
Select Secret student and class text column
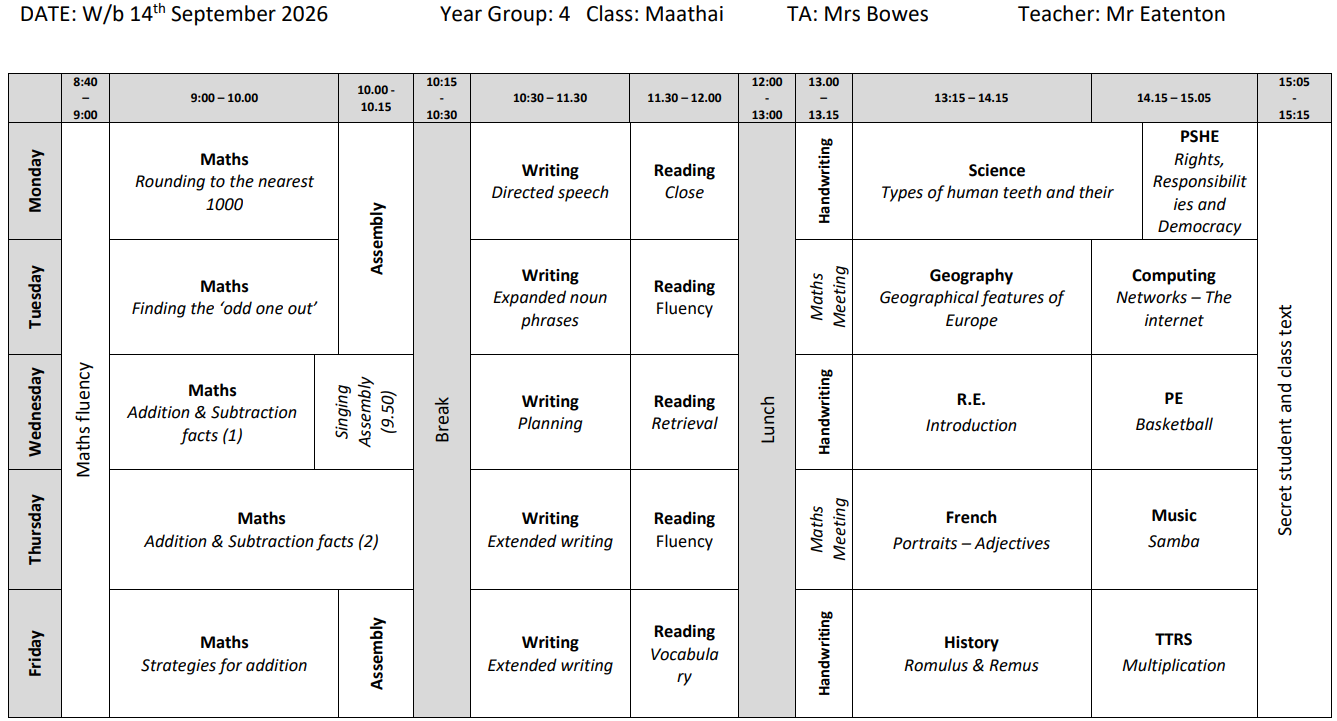tap(1286, 419)
